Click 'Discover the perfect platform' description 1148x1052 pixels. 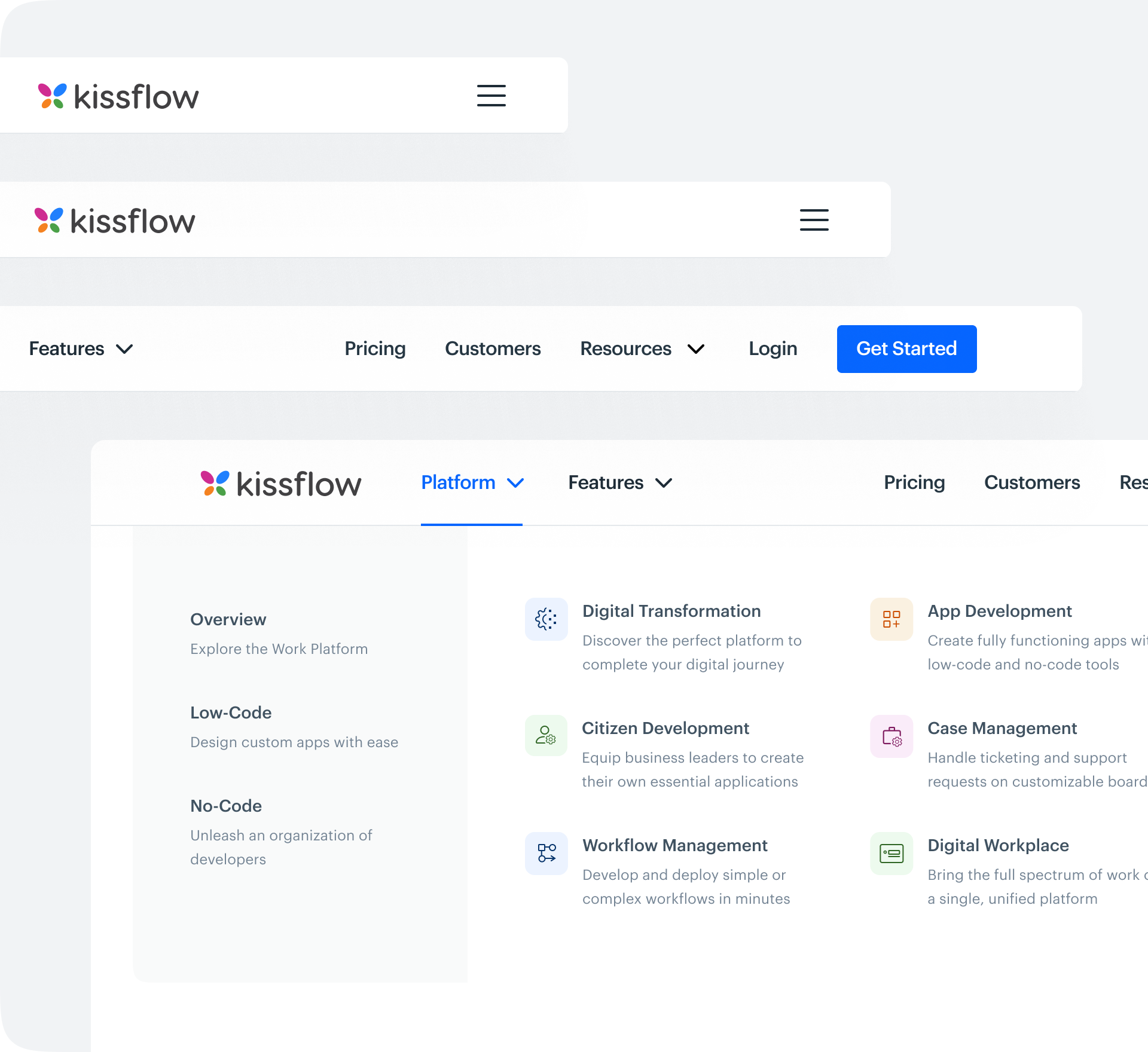[x=692, y=653]
